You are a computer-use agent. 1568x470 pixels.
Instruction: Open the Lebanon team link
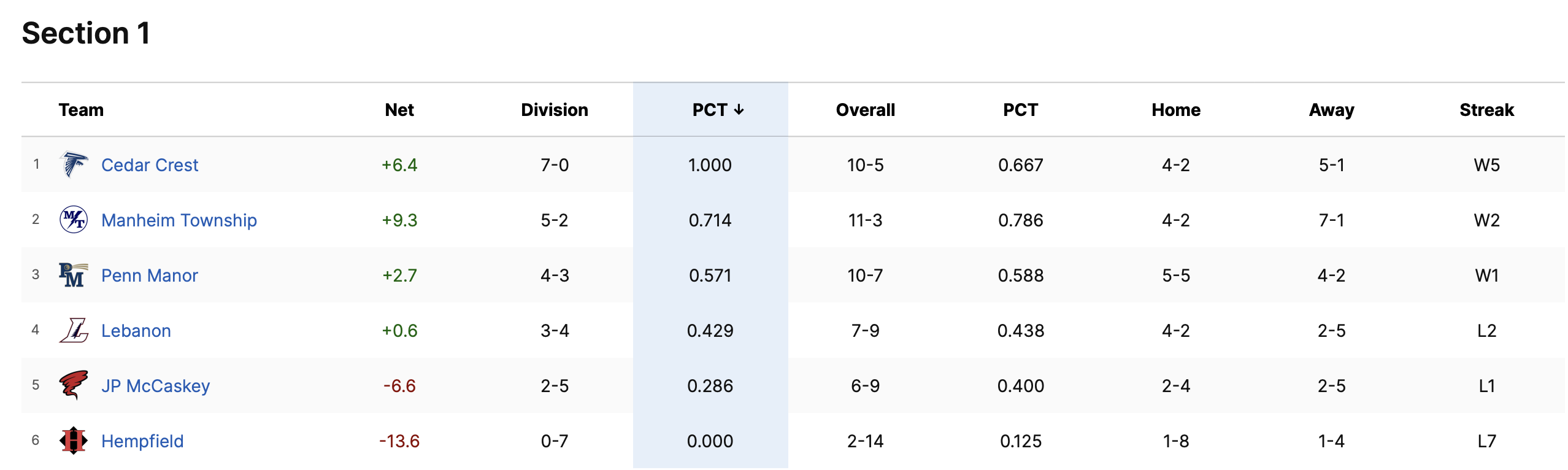click(x=136, y=331)
